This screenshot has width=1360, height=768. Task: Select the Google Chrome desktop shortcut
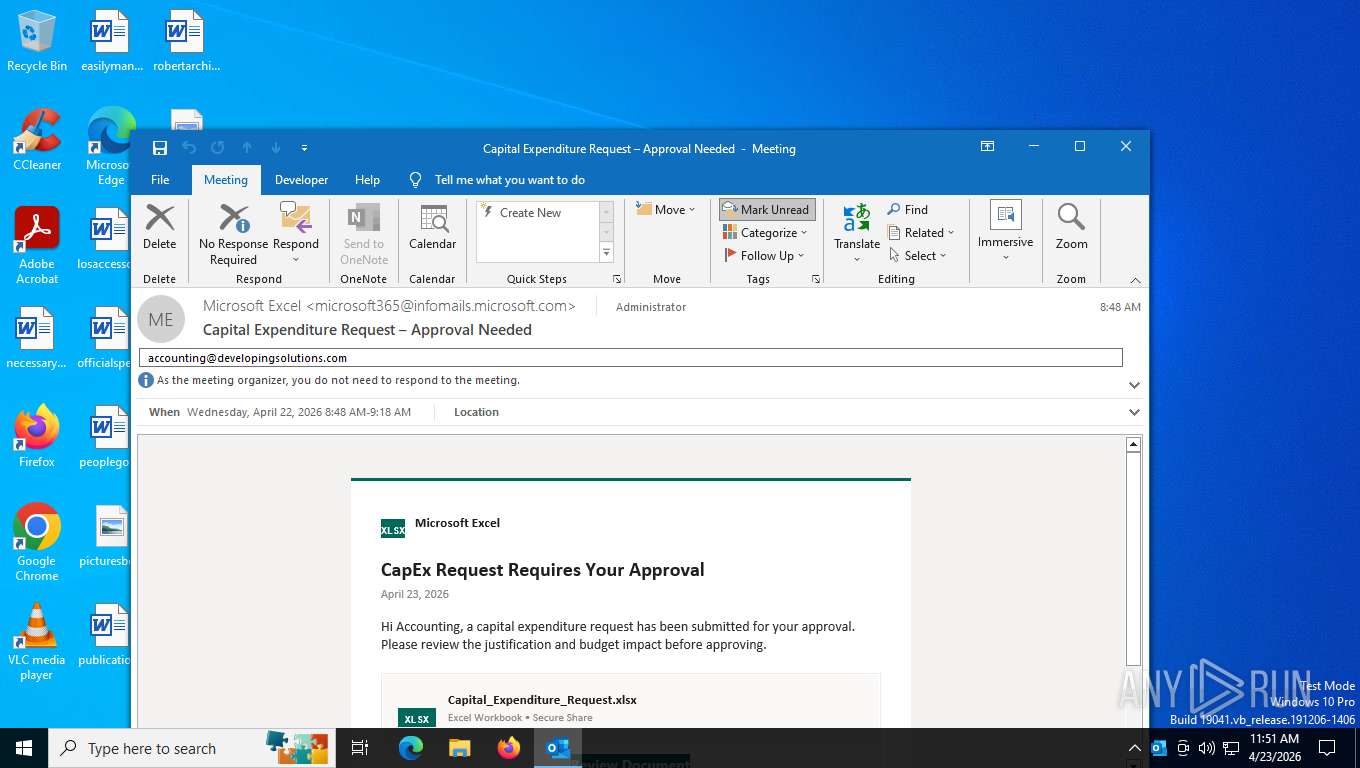point(37,542)
